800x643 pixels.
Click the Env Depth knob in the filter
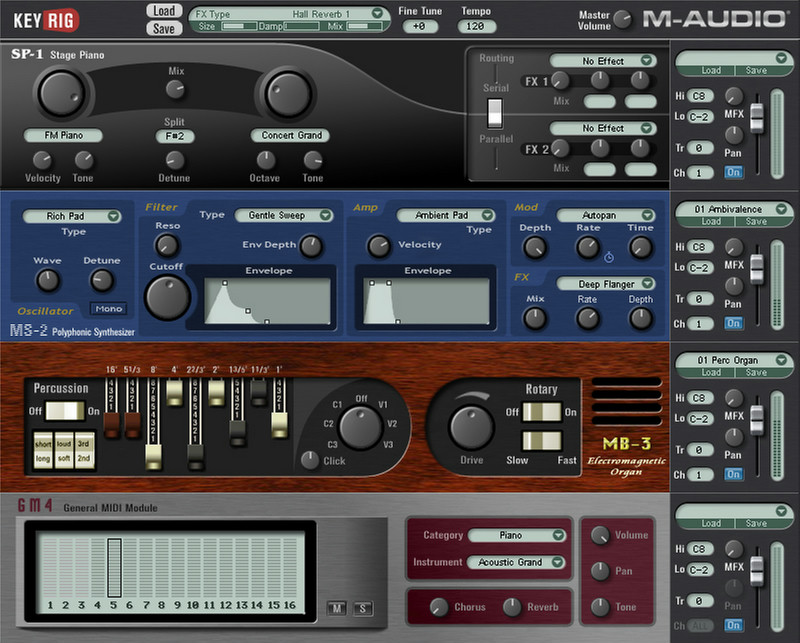pyautogui.click(x=311, y=245)
